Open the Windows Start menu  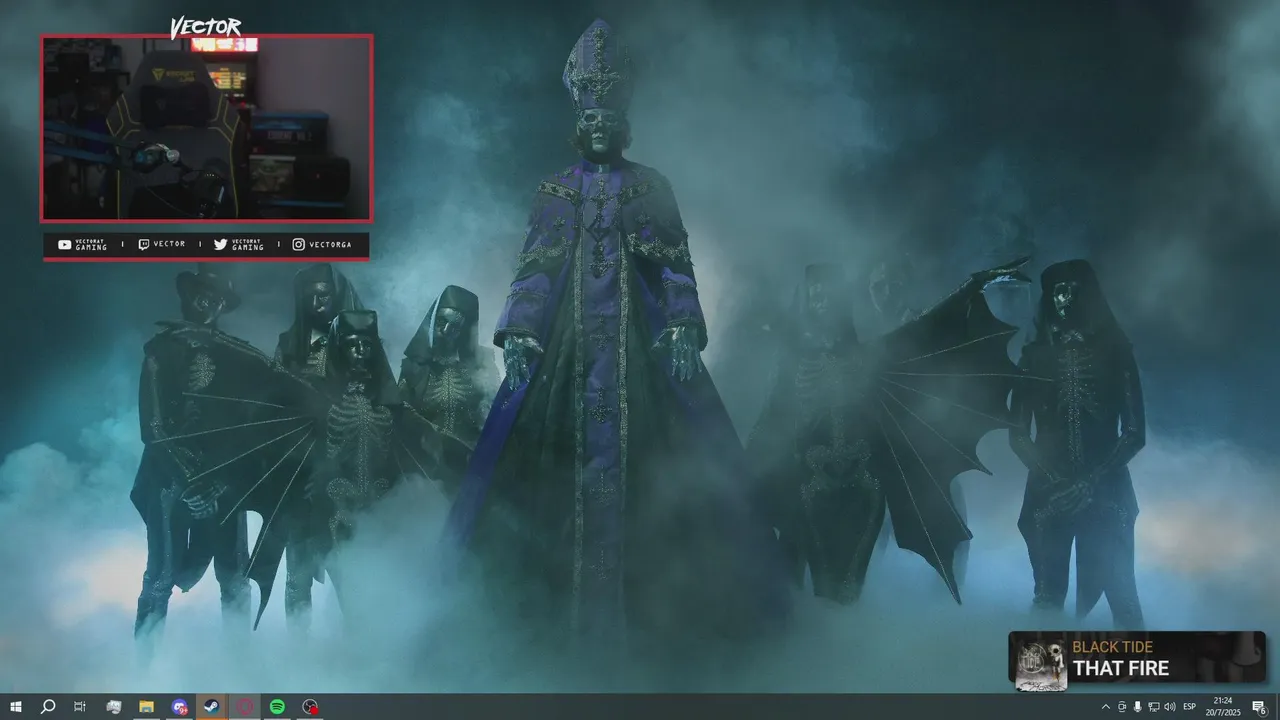(15, 707)
